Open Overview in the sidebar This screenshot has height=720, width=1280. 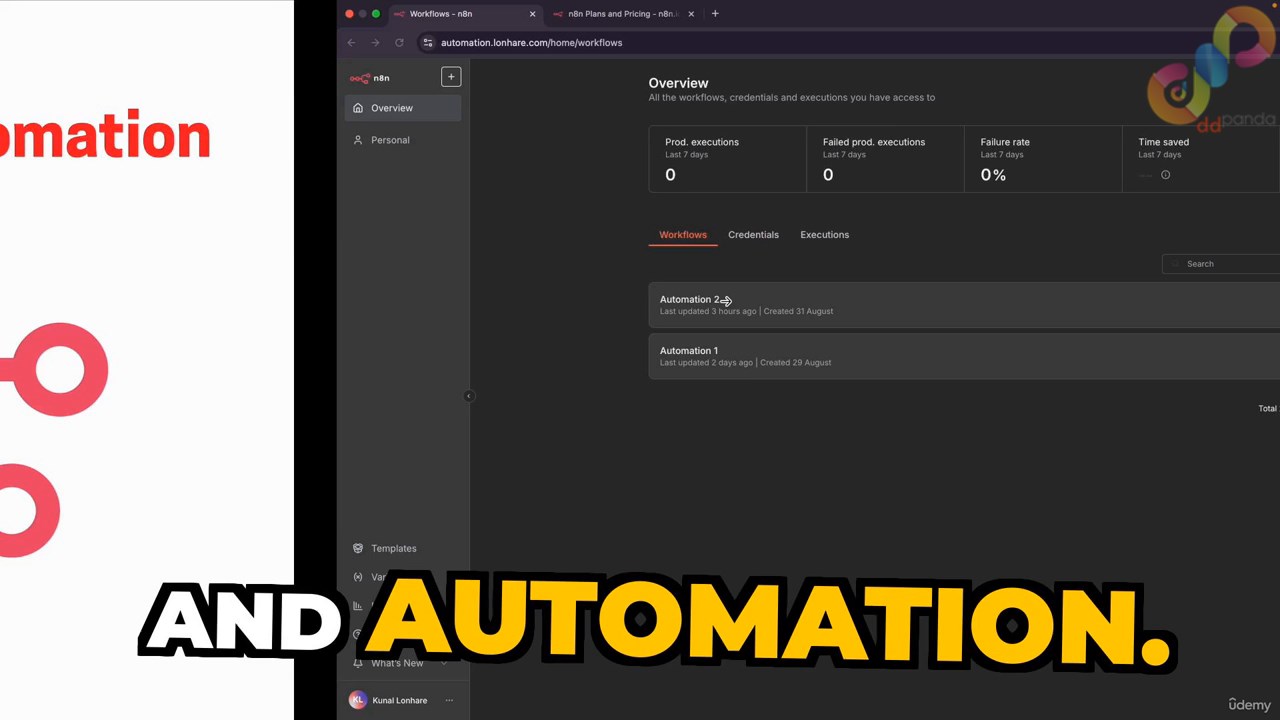pyautogui.click(x=403, y=108)
